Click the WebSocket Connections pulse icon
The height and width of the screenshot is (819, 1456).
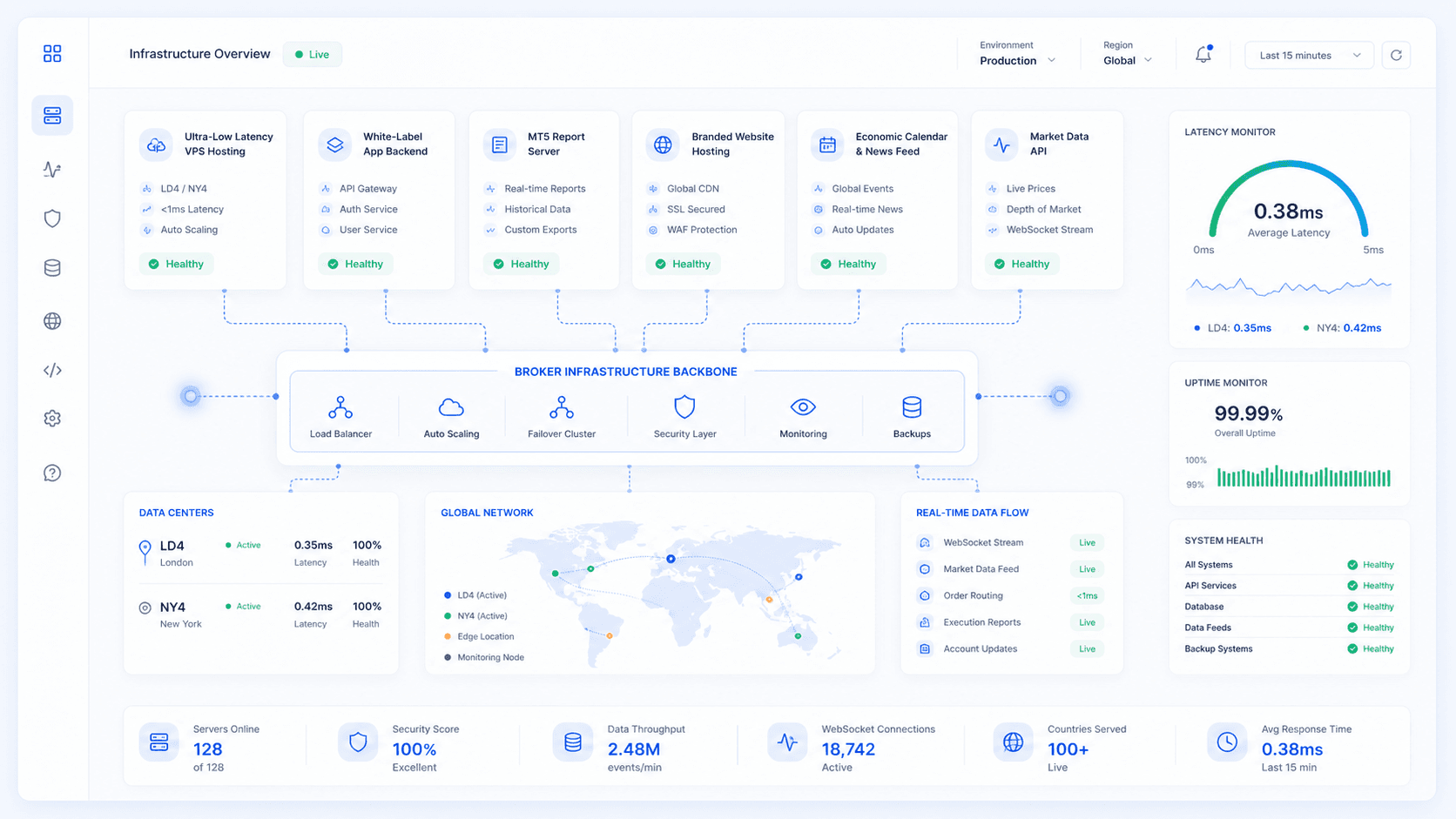(x=787, y=742)
